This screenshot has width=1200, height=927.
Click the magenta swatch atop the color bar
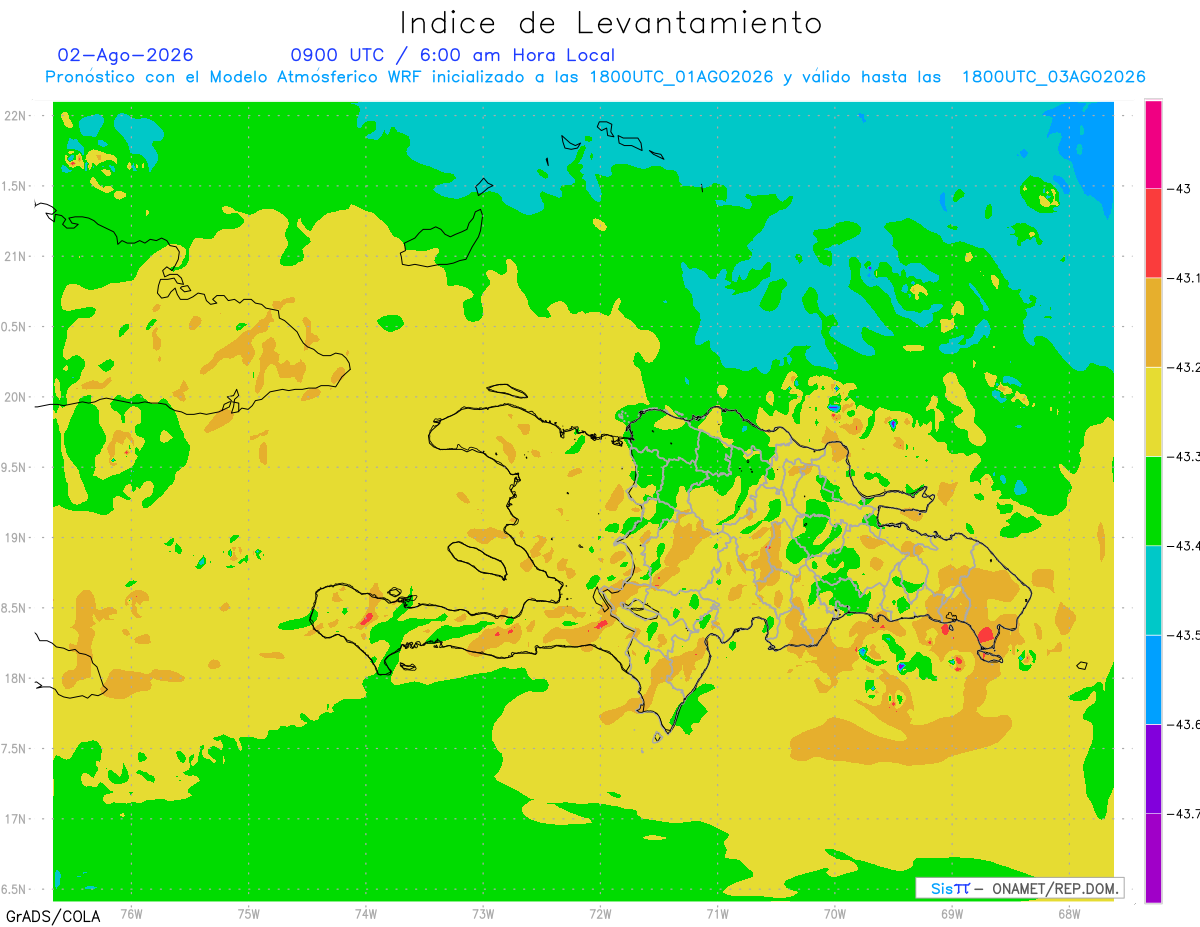pyautogui.click(x=1153, y=144)
